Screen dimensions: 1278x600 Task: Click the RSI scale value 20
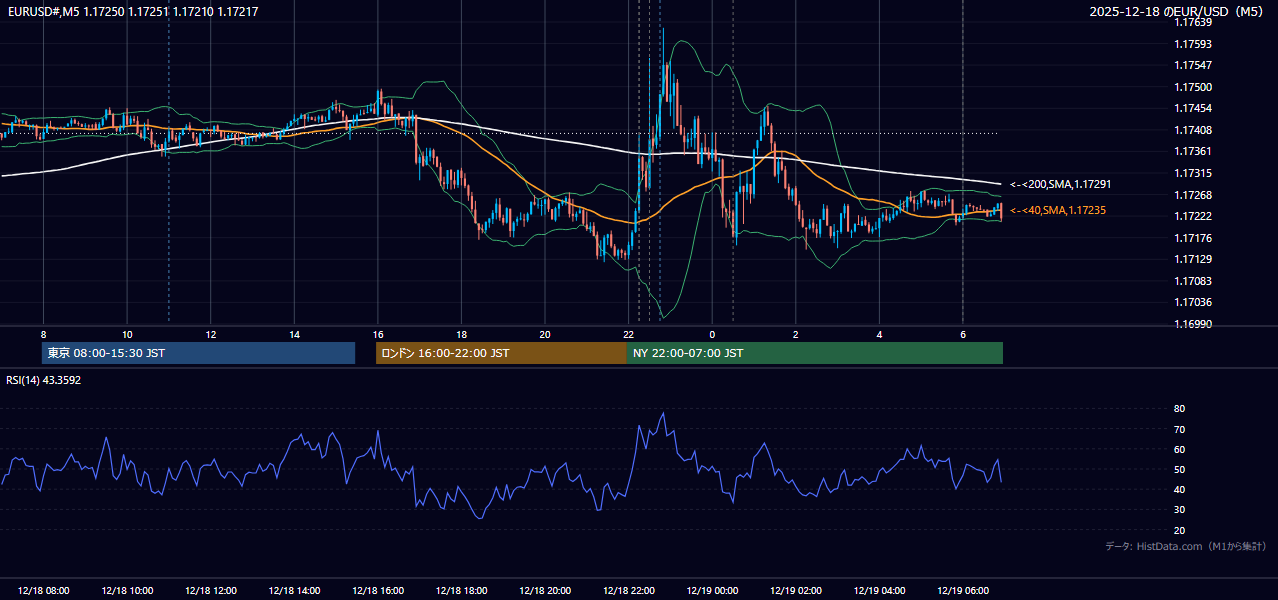1179,531
